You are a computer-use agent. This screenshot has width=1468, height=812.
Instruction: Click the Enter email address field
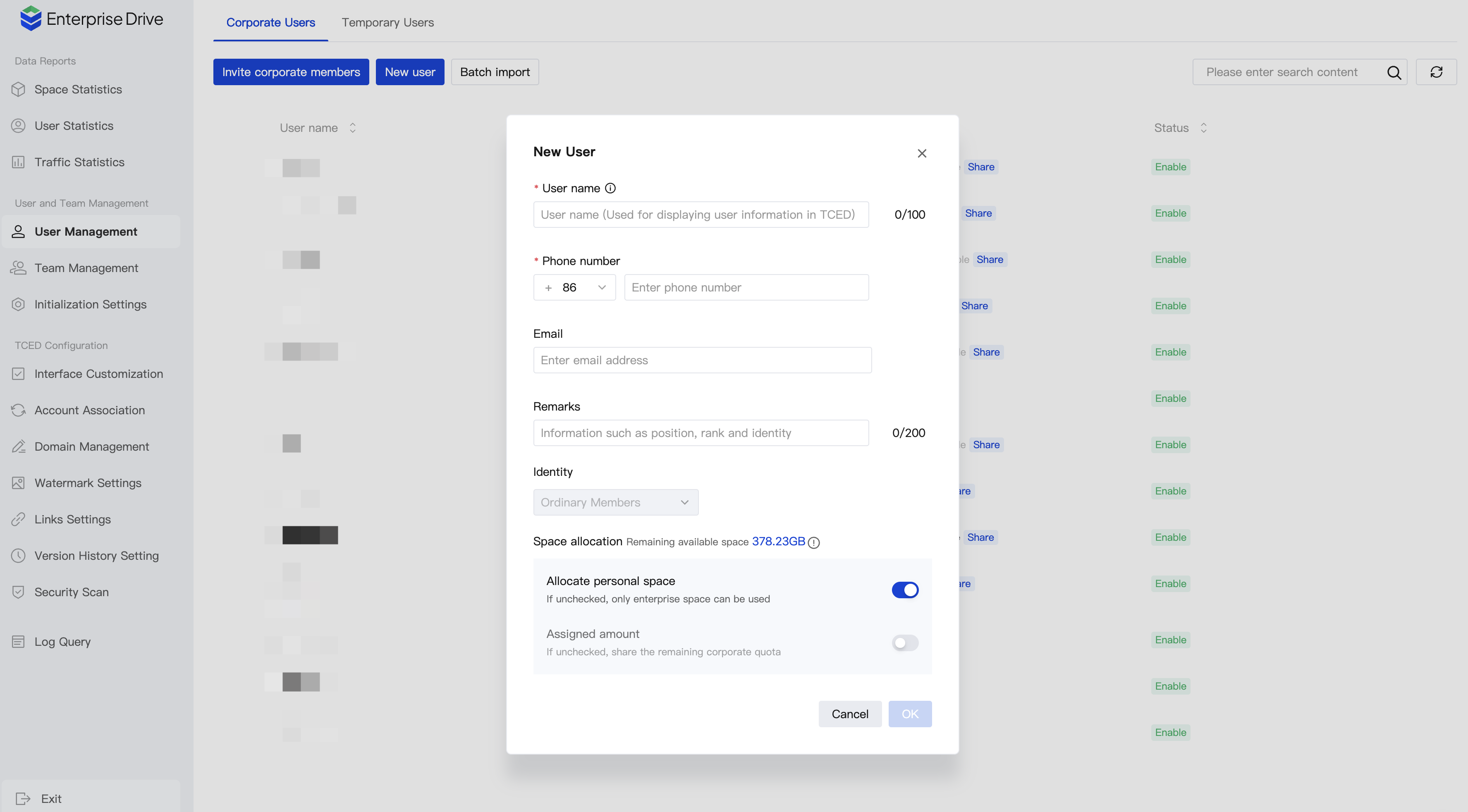click(701, 360)
